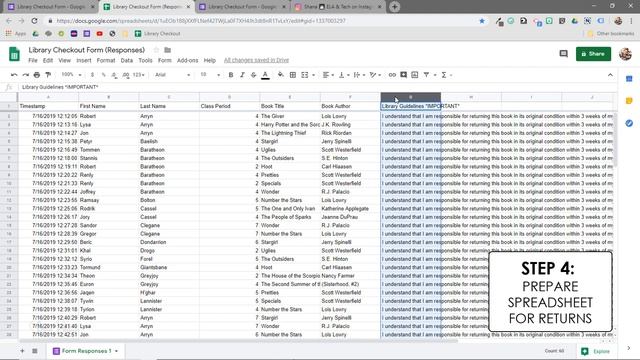Screen dimensions: 640x360
Task: Show the all sheets list
Action: pyautogui.click(x=35, y=351)
